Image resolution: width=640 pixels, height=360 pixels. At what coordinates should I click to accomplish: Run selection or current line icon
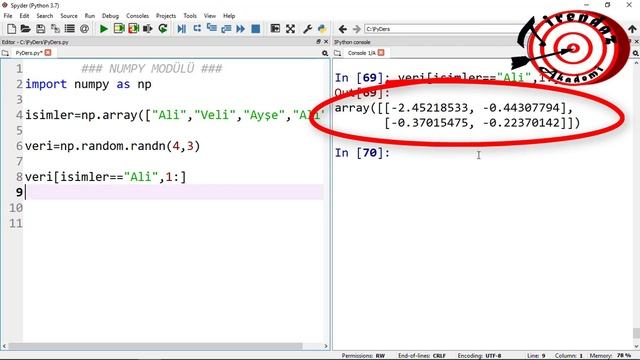pos(148,29)
